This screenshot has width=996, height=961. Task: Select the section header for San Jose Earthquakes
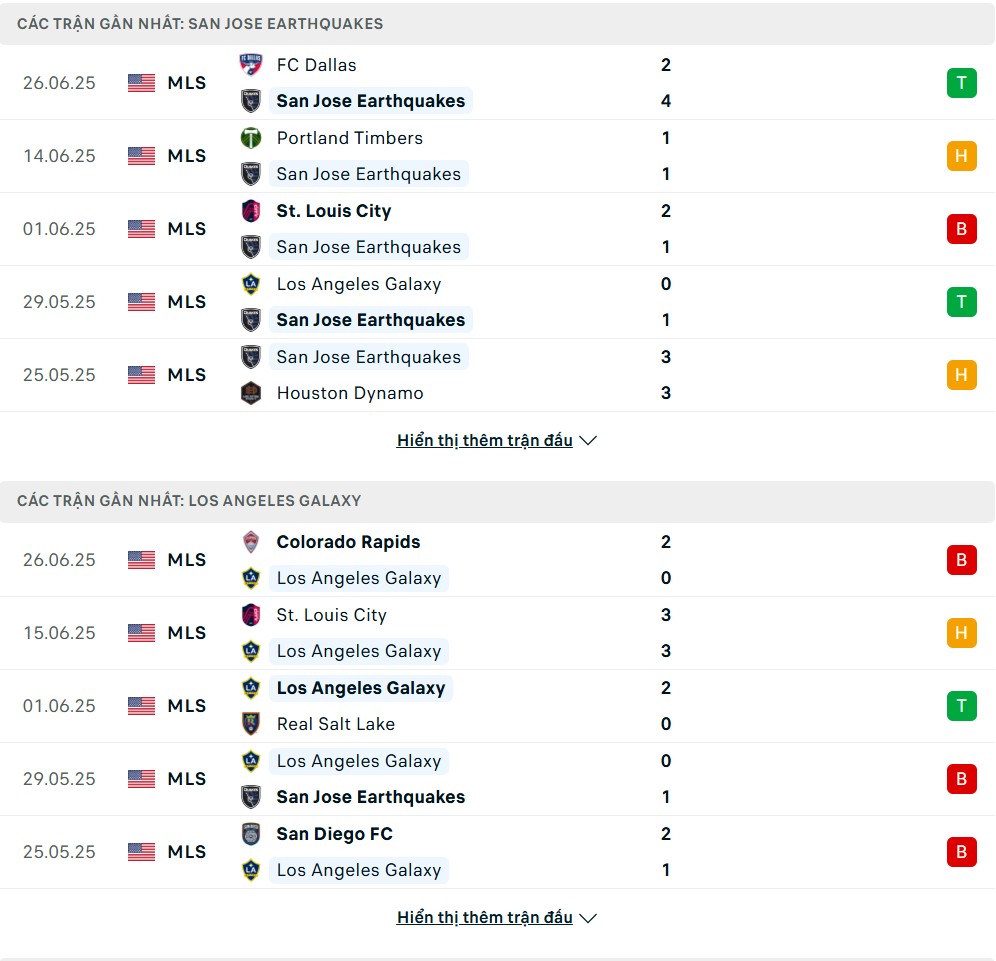pos(497,24)
